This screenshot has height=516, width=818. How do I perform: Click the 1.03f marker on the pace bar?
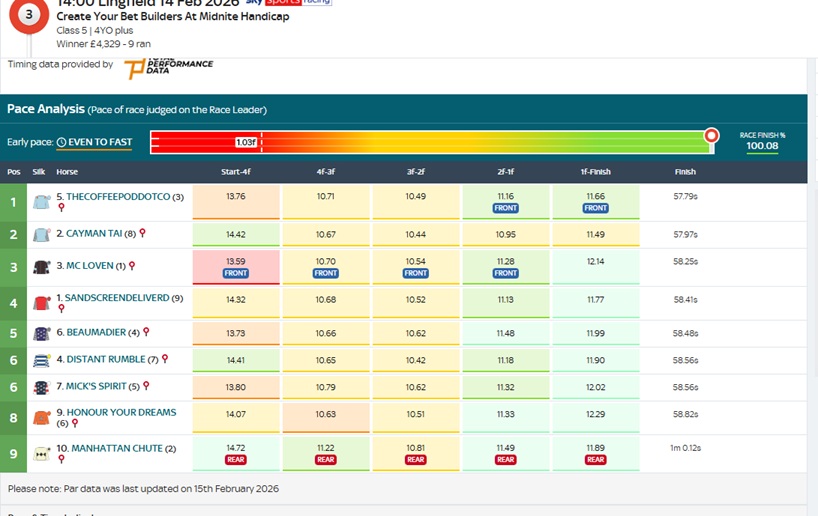coord(247,142)
